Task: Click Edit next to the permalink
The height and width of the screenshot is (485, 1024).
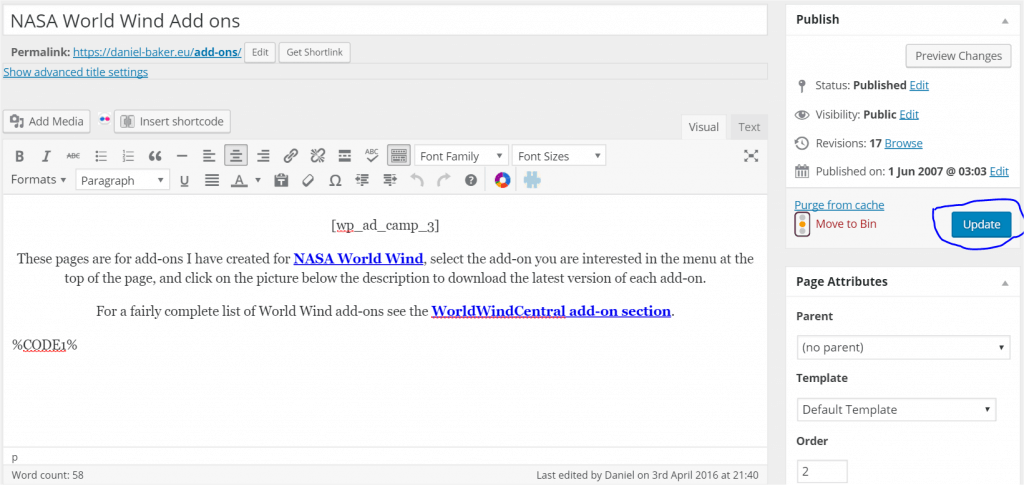Action: tap(260, 52)
